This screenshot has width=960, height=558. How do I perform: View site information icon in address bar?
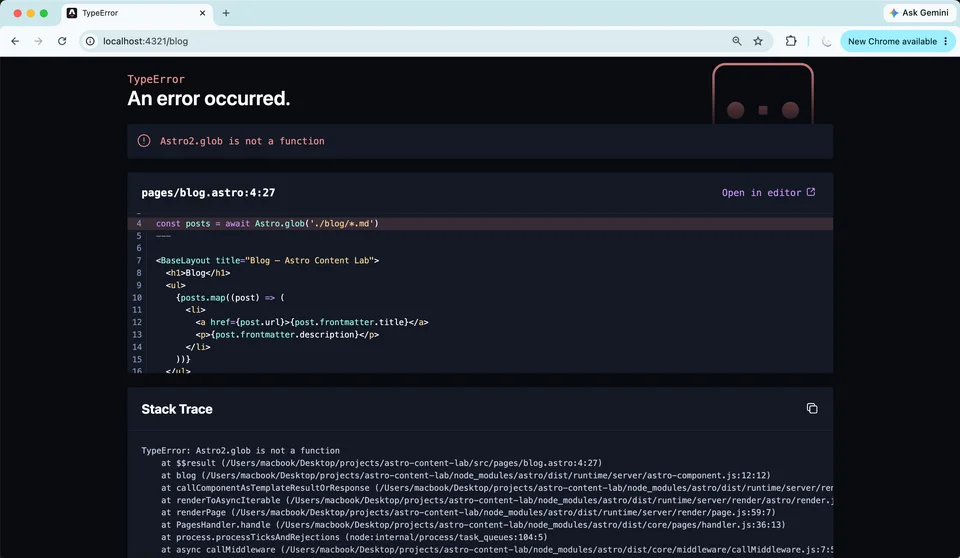pos(90,41)
